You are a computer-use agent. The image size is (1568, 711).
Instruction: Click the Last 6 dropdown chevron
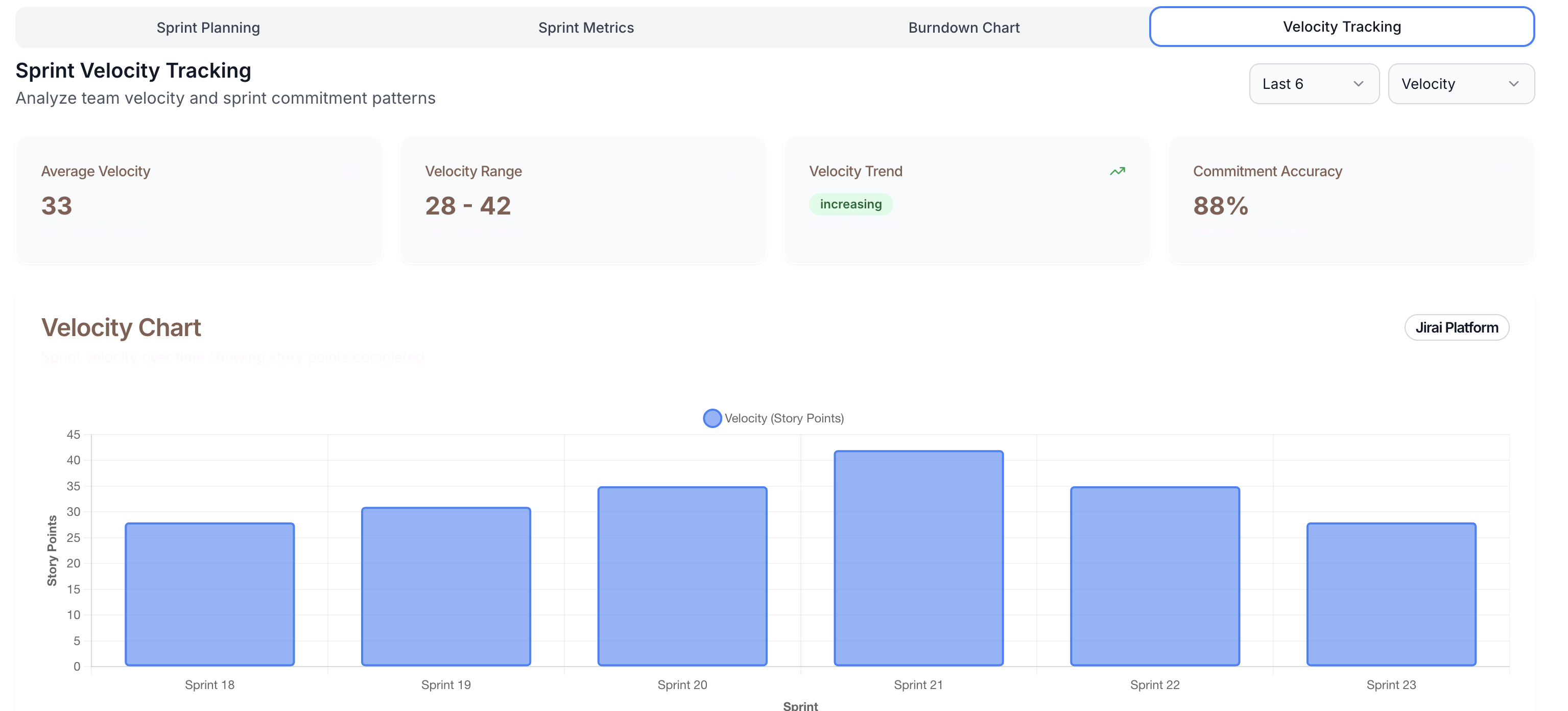click(x=1358, y=84)
